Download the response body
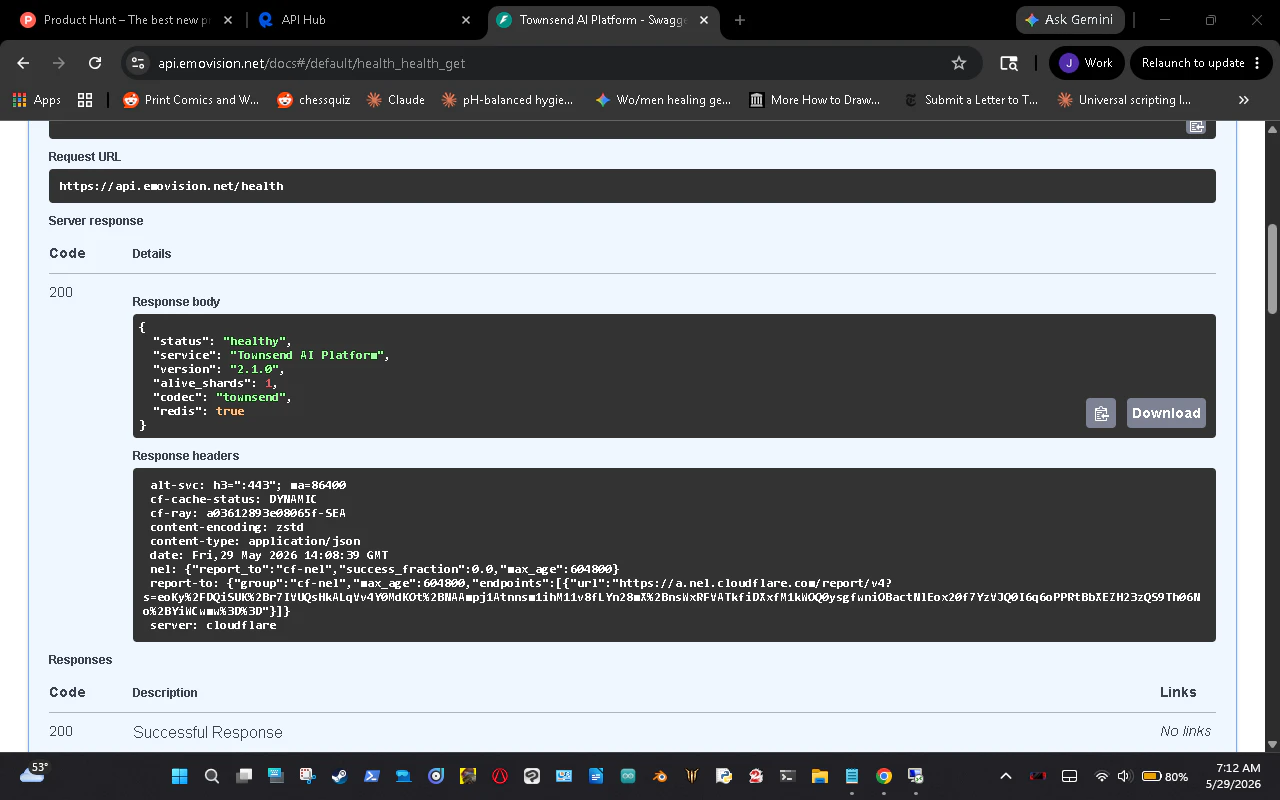The image size is (1280, 800). pyautogui.click(x=1166, y=413)
